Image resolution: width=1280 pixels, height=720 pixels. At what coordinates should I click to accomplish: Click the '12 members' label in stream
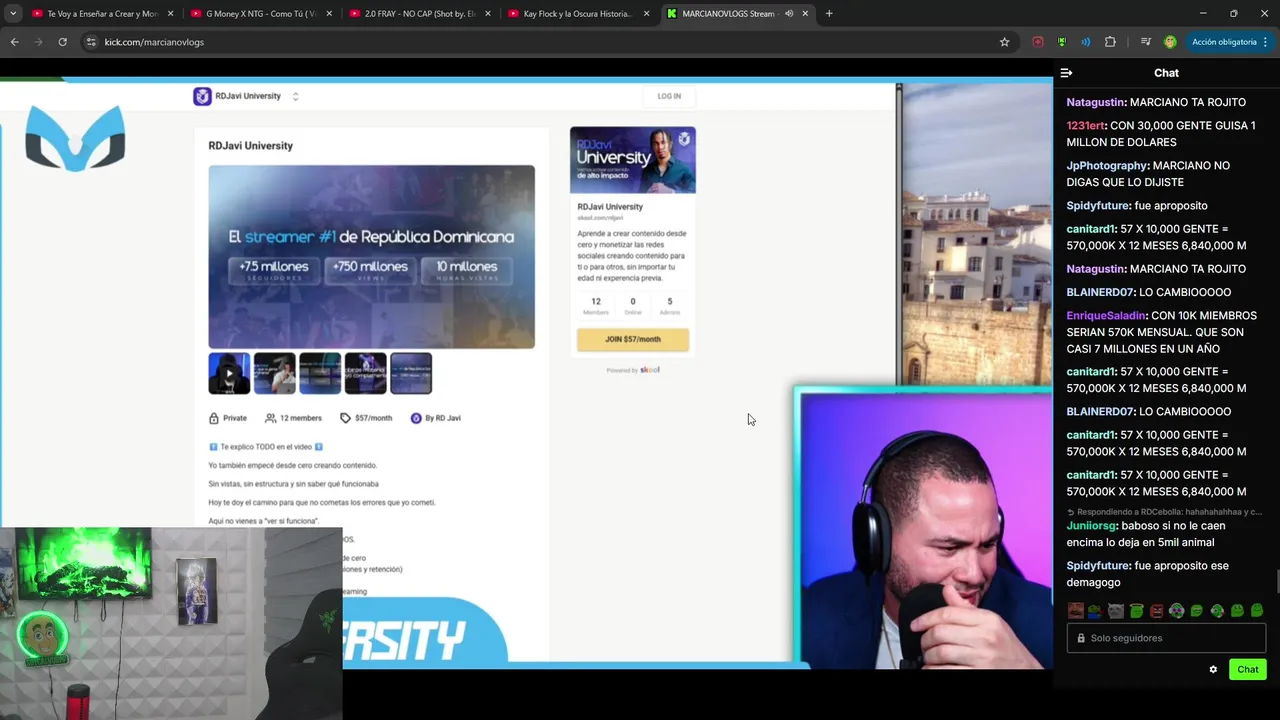293,418
